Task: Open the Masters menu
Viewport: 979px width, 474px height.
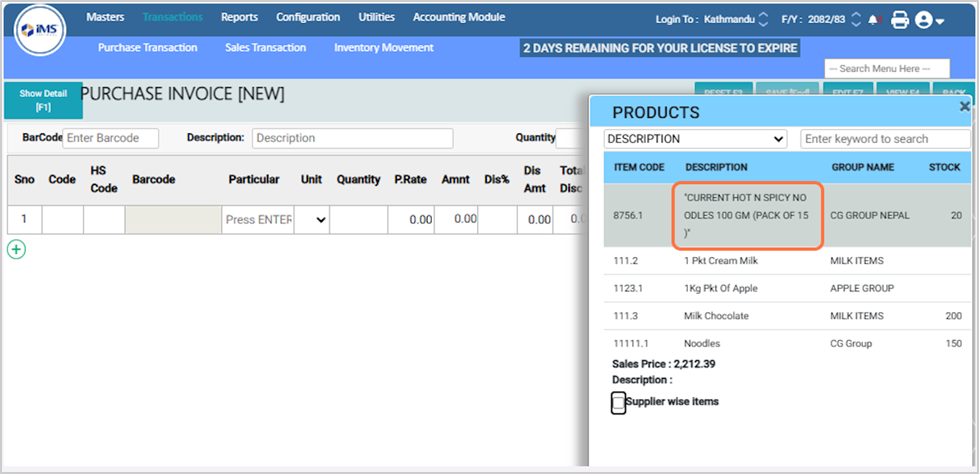Action: [x=105, y=17]
